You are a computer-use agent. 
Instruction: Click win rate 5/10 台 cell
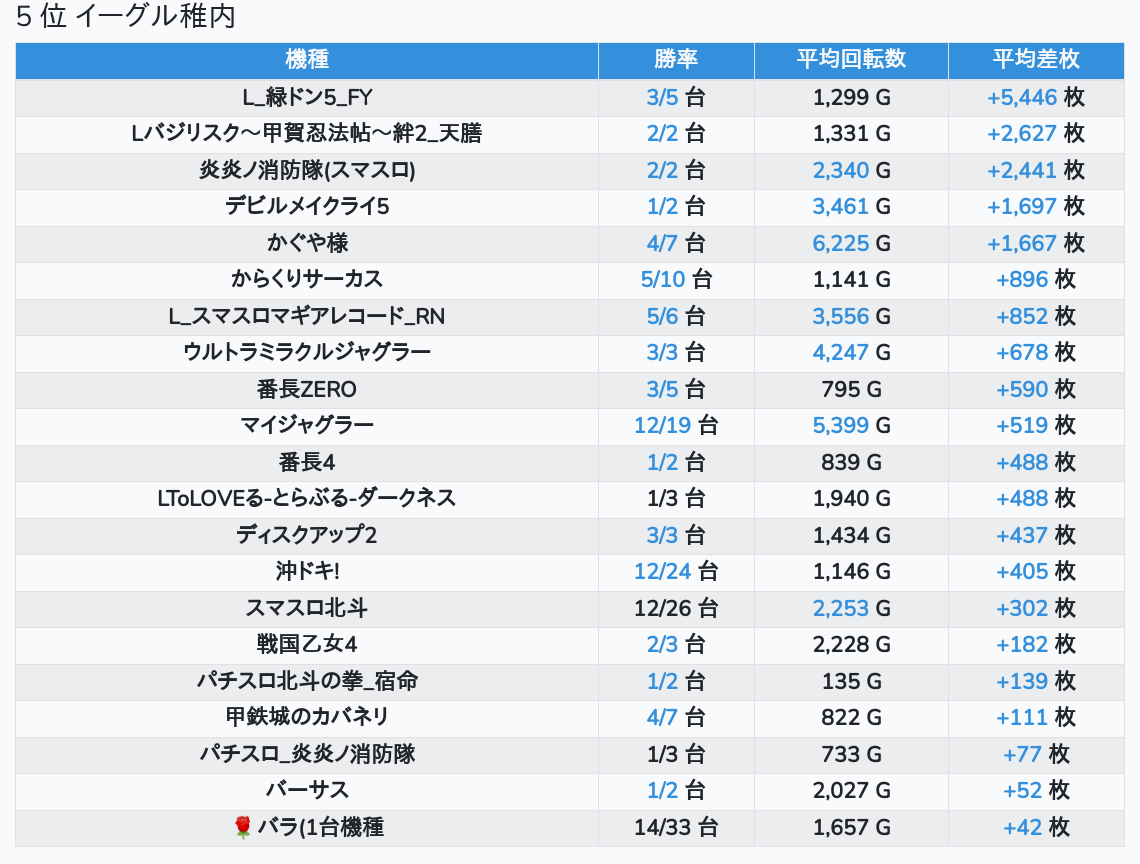pyautogui.click(x=676, y=279)
